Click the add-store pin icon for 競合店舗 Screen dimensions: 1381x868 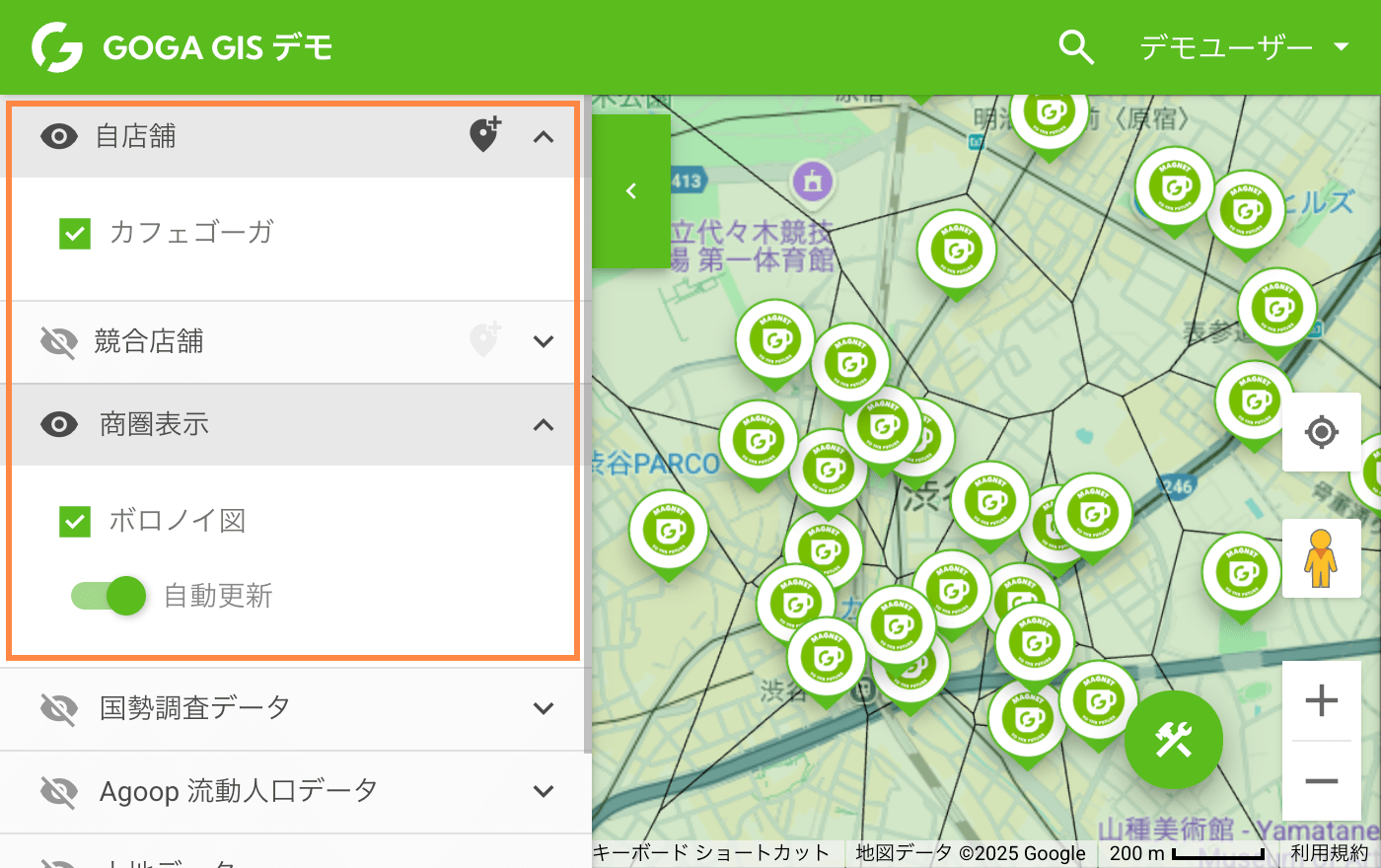(x=484, y=340)
